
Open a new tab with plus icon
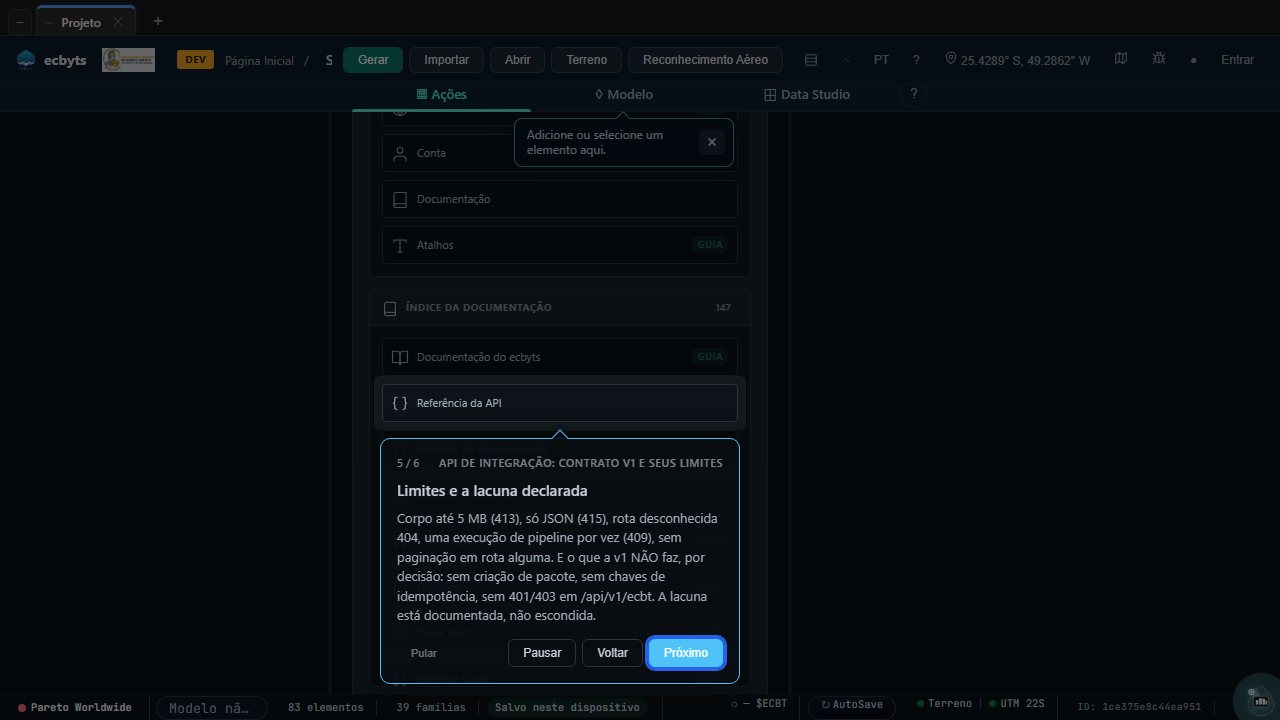(x=157, y=21)
